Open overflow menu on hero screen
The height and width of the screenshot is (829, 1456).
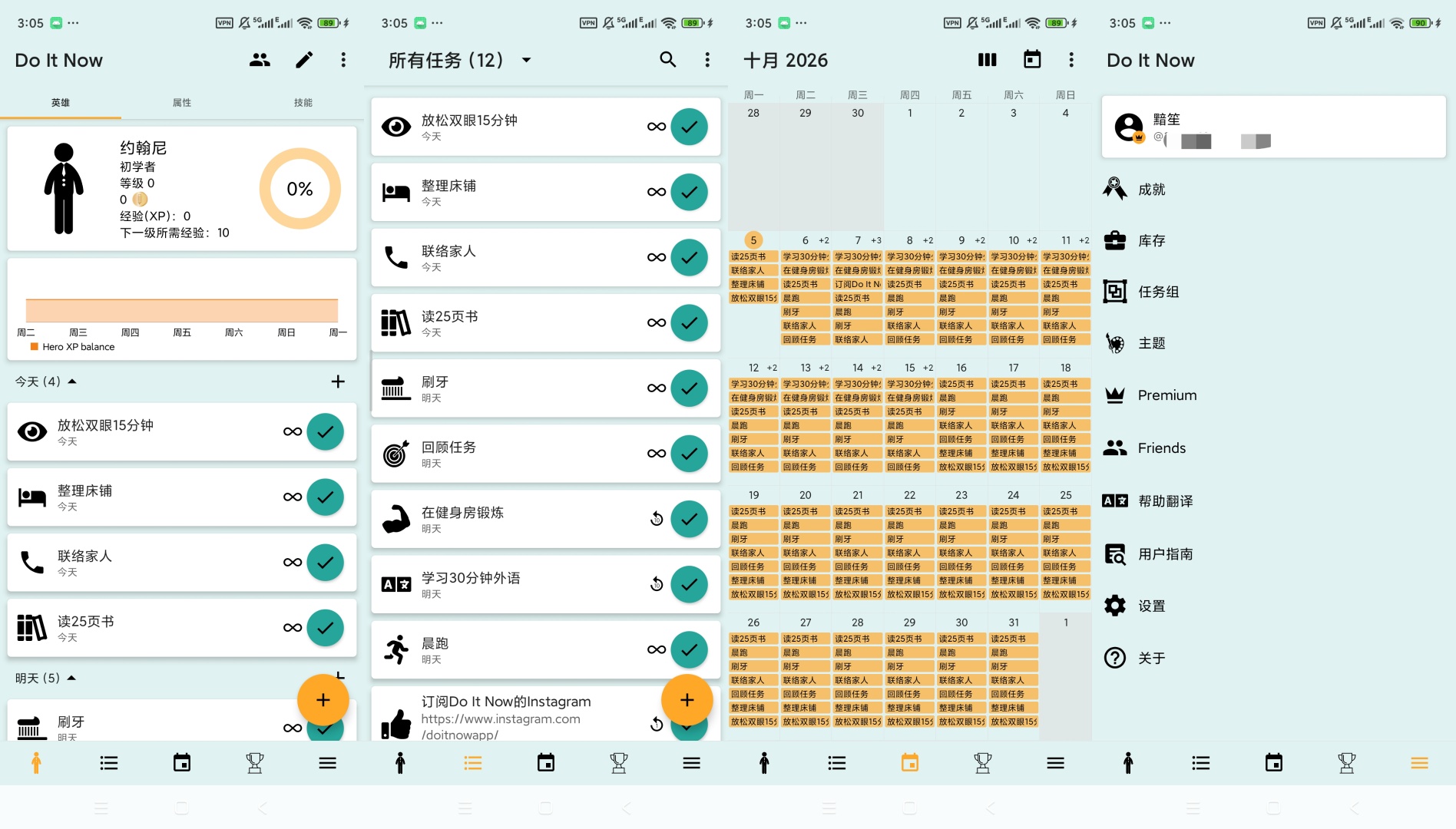coord(343,60)
